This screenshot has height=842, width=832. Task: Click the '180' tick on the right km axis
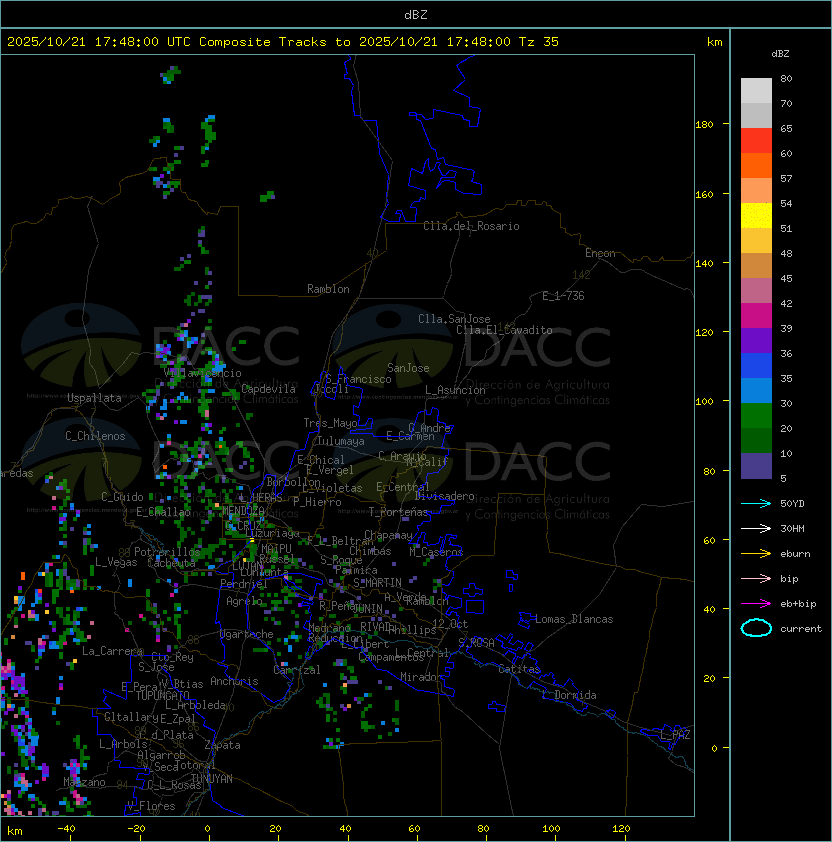pos(704,125)
